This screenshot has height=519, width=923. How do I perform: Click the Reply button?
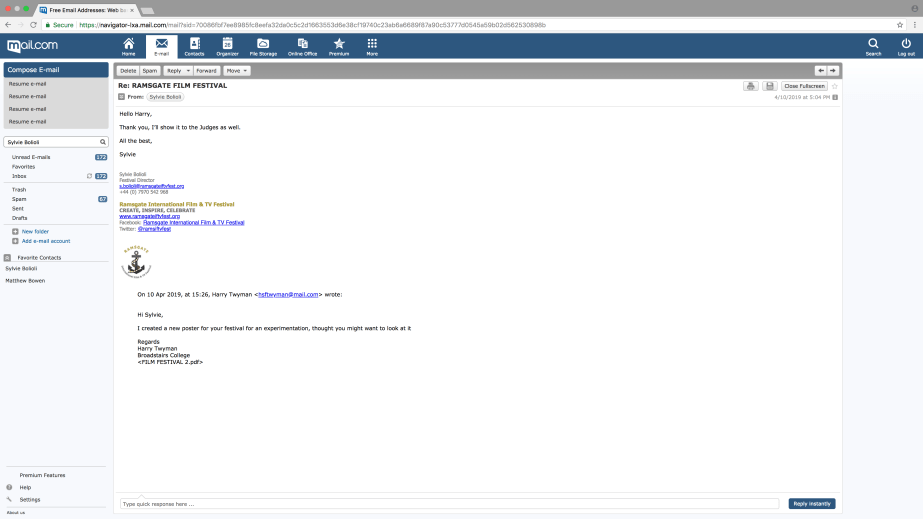(x=174, y=71)
